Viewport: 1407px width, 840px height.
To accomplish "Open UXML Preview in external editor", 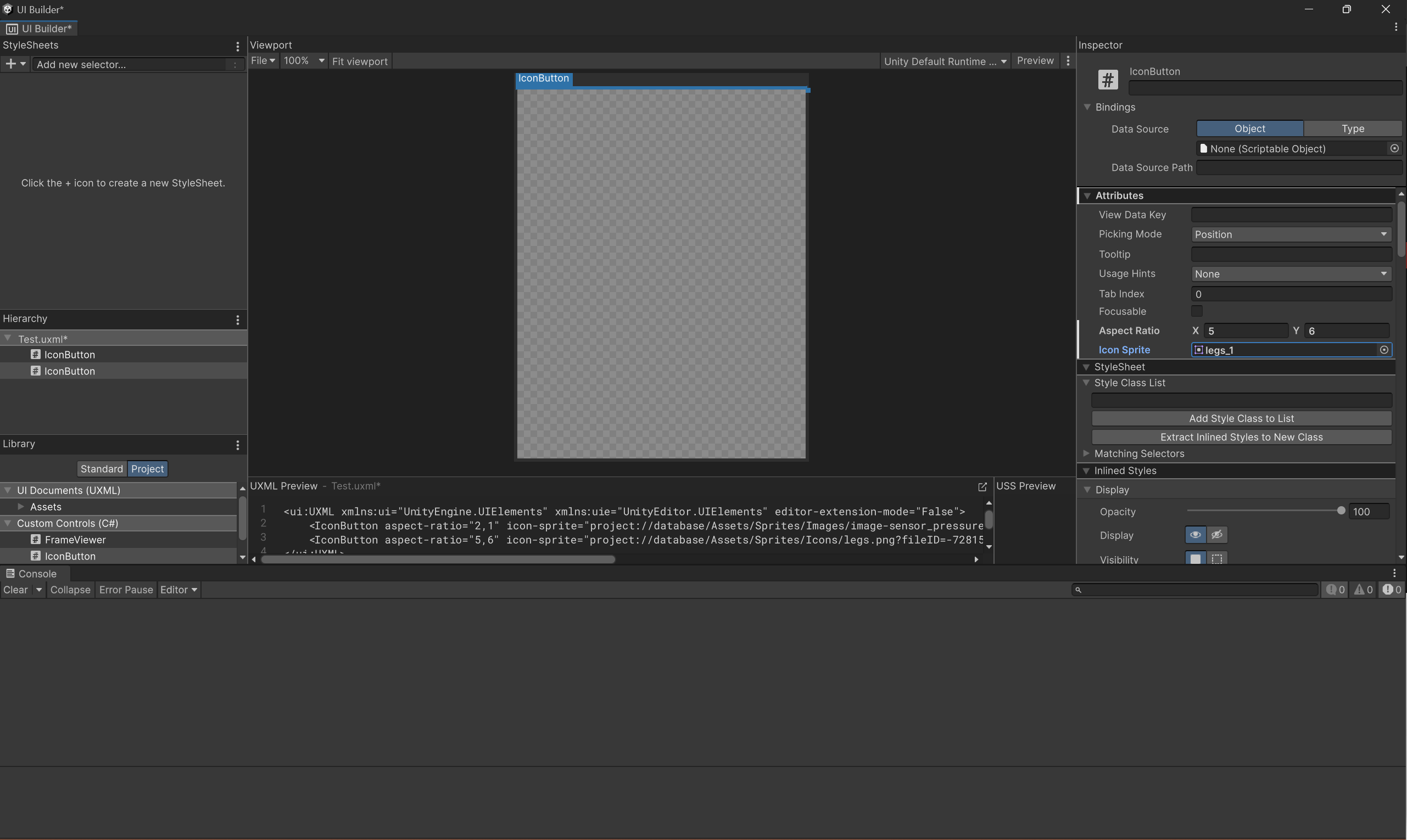I will click(x=981, y=486).
